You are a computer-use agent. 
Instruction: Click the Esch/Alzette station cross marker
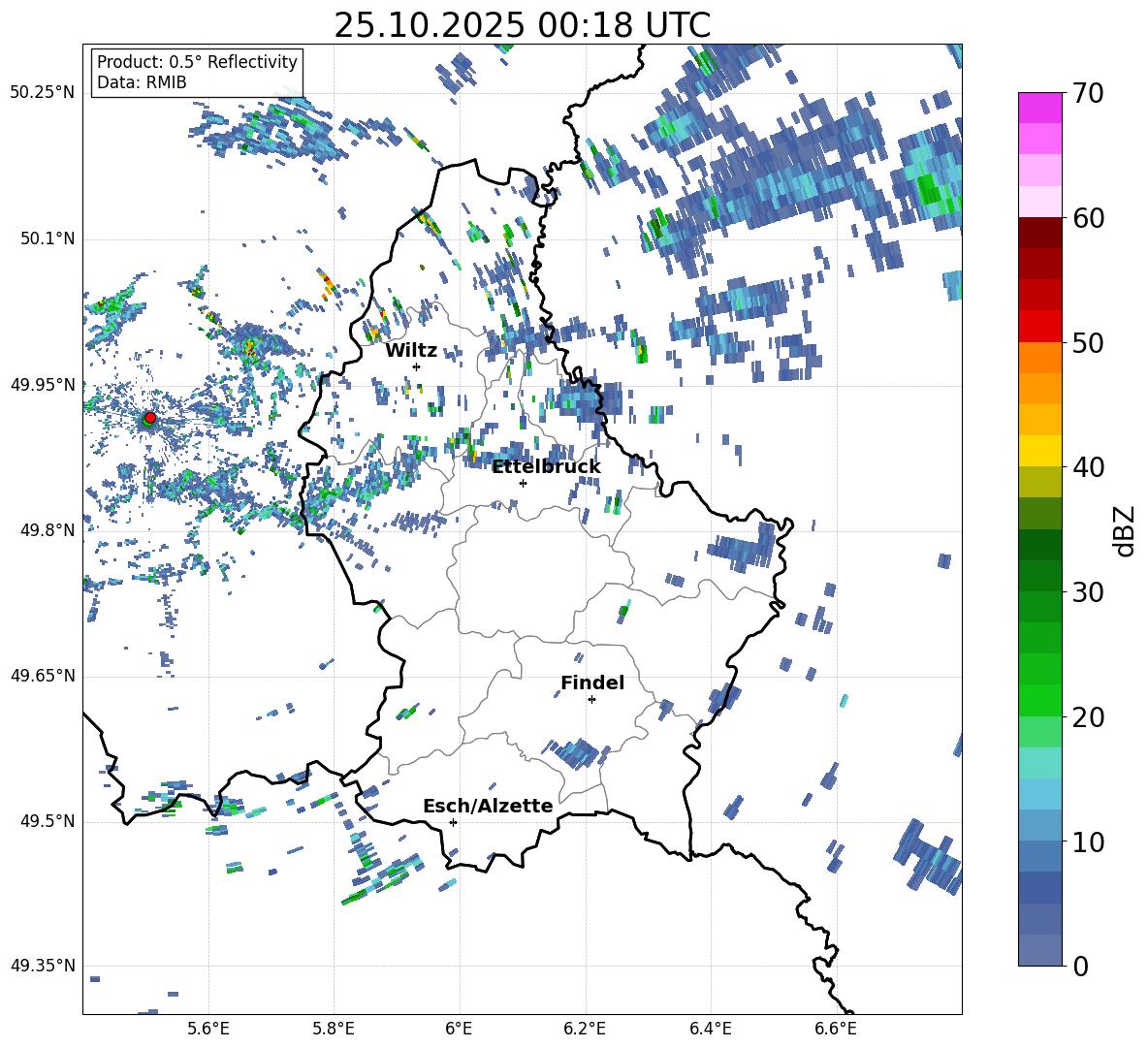[x=453, y=822]
